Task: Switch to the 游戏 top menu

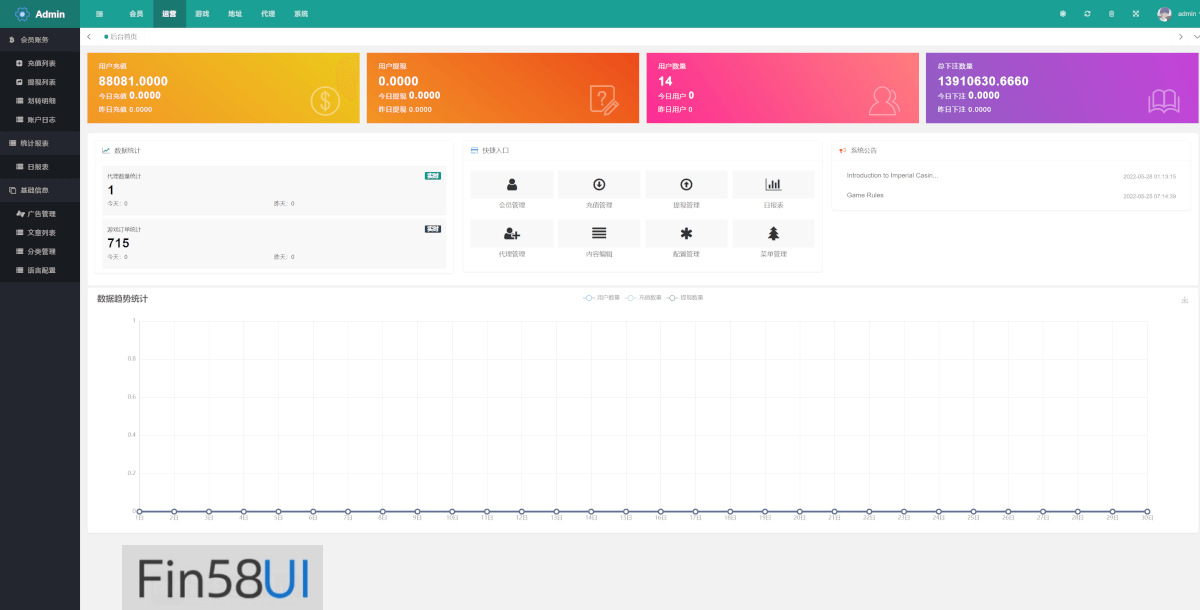Action: pyautogui.click(x=202, y=14)
